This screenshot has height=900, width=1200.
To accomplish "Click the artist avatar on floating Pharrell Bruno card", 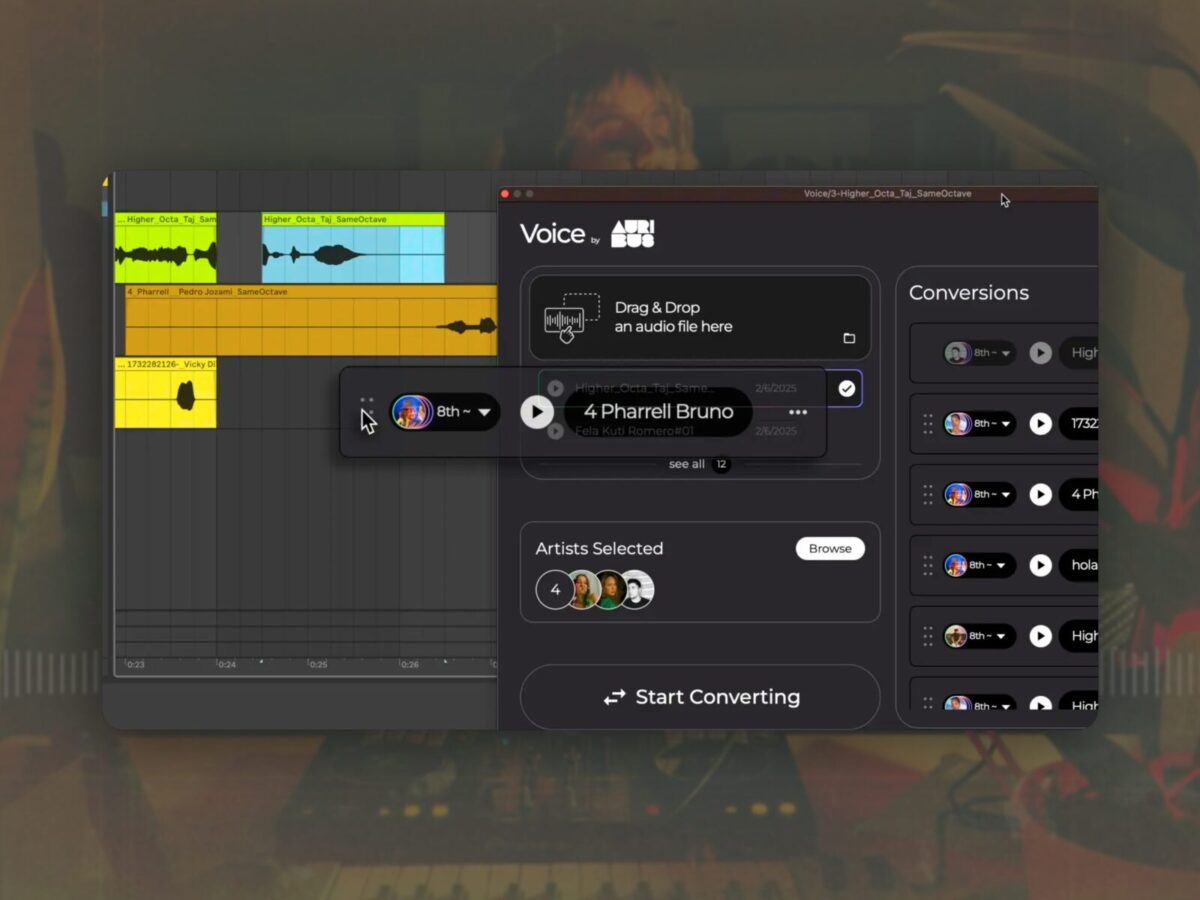I will click(412, 411).
